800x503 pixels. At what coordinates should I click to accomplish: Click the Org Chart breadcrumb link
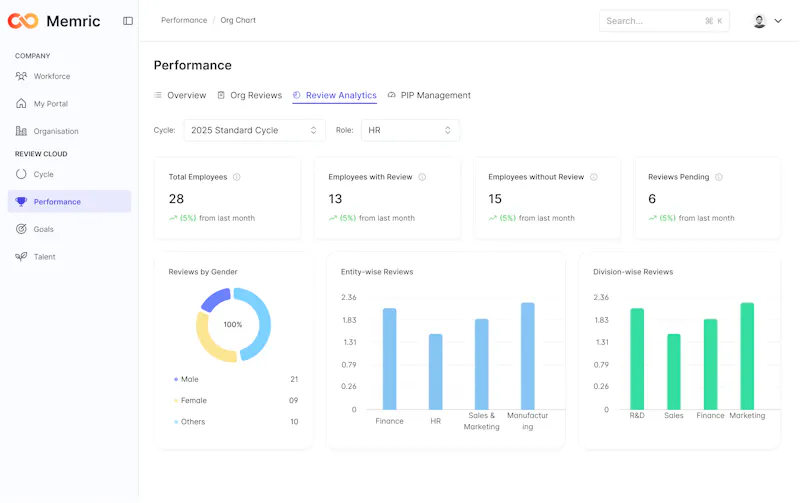238,20
